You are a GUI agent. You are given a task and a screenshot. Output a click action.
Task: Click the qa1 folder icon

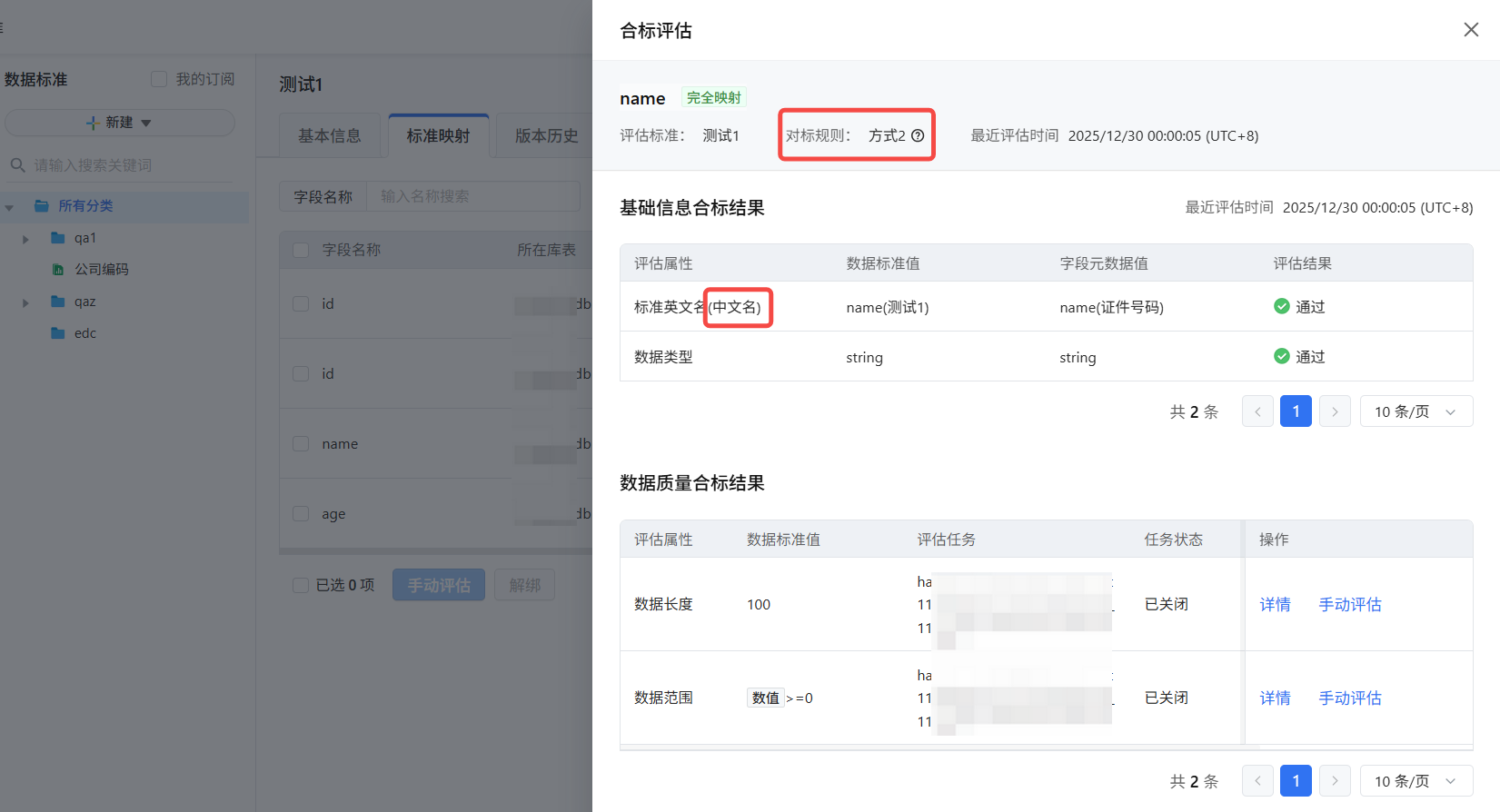[58, 238]
